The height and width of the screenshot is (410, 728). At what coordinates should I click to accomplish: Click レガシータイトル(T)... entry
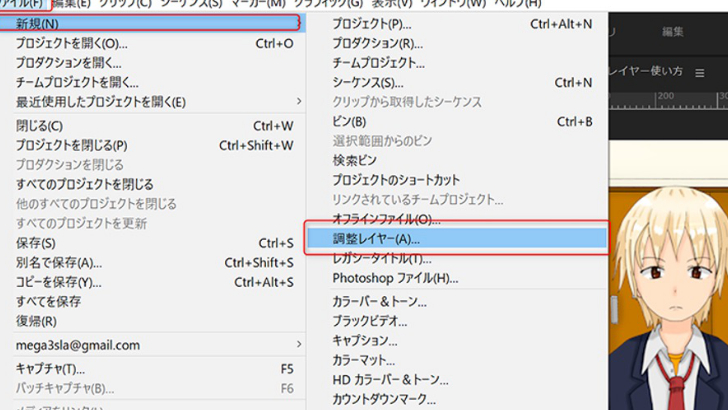(382, 258)
